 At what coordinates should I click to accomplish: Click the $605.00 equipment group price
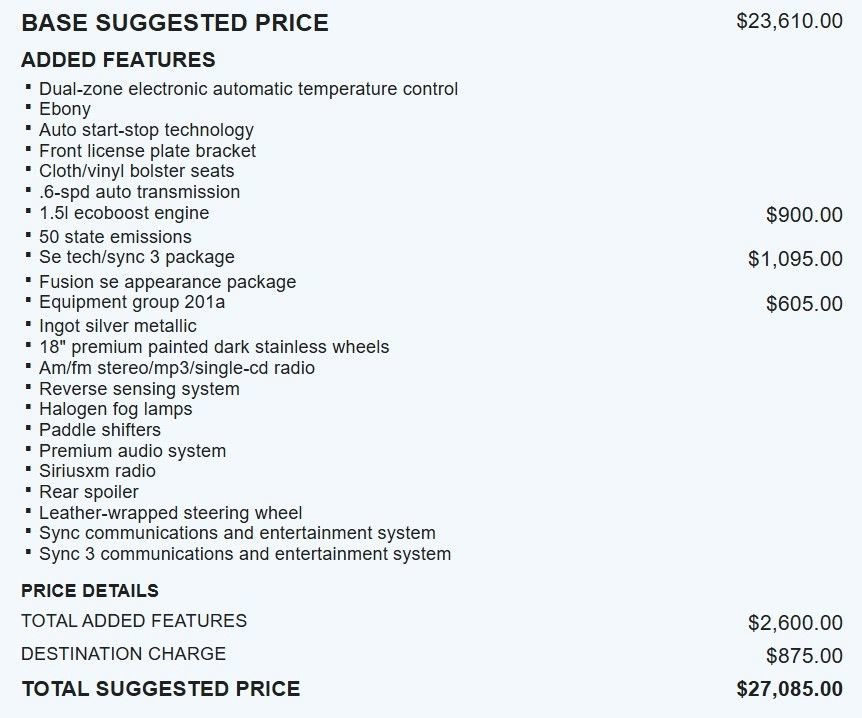click(804, 304)
